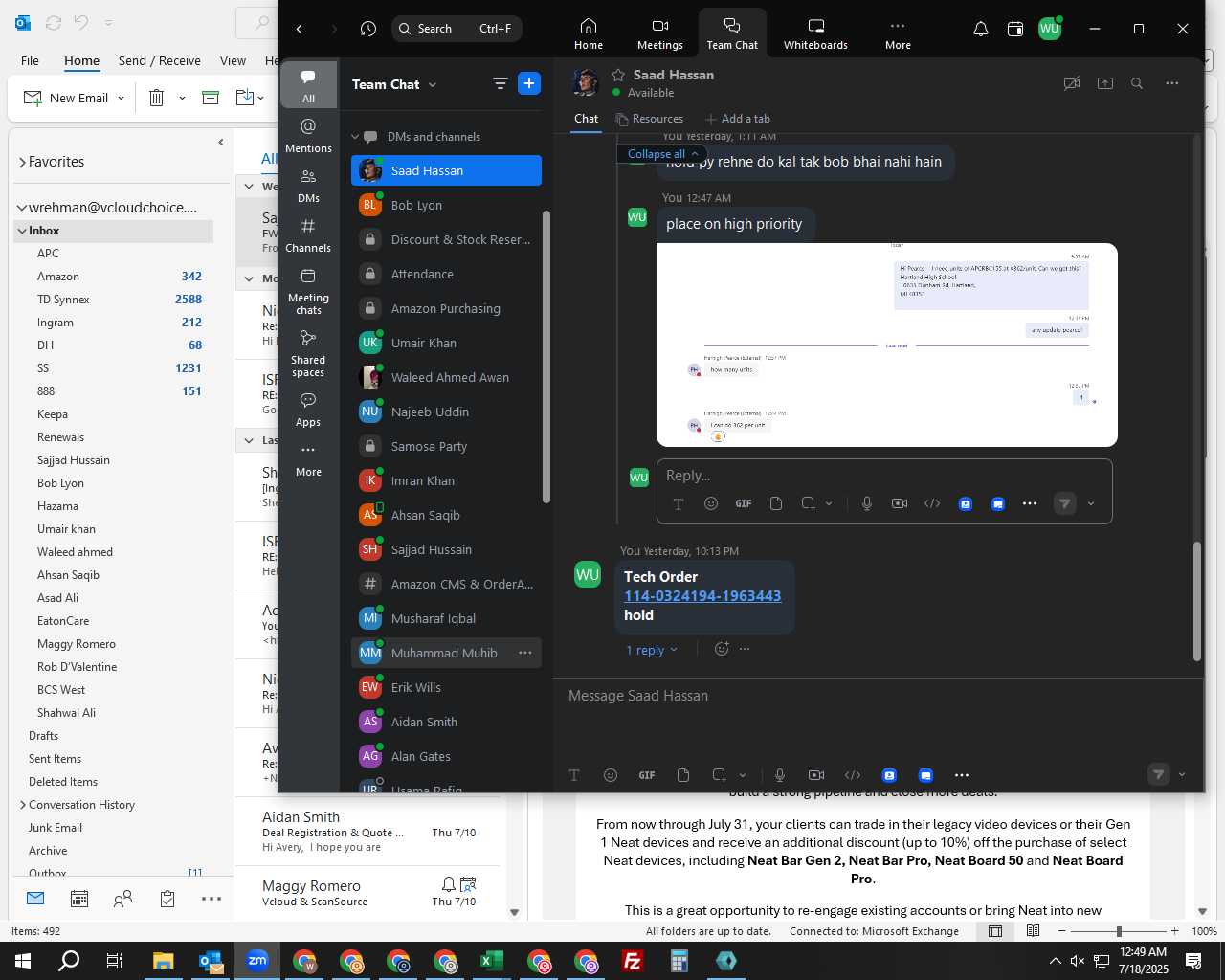Switch to Outlook Calendar view icon

click(x=79, y=899)
